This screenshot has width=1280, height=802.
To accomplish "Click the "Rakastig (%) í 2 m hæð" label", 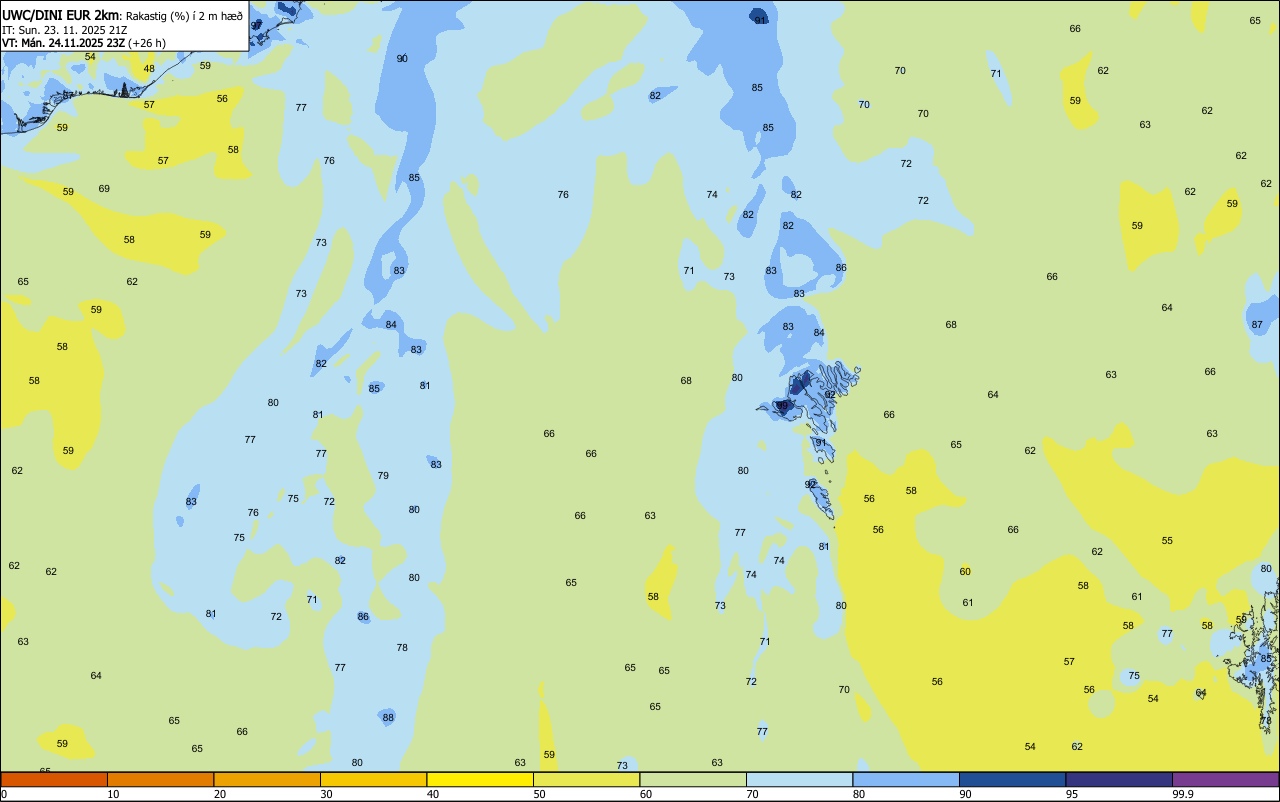I will (184, 16).
